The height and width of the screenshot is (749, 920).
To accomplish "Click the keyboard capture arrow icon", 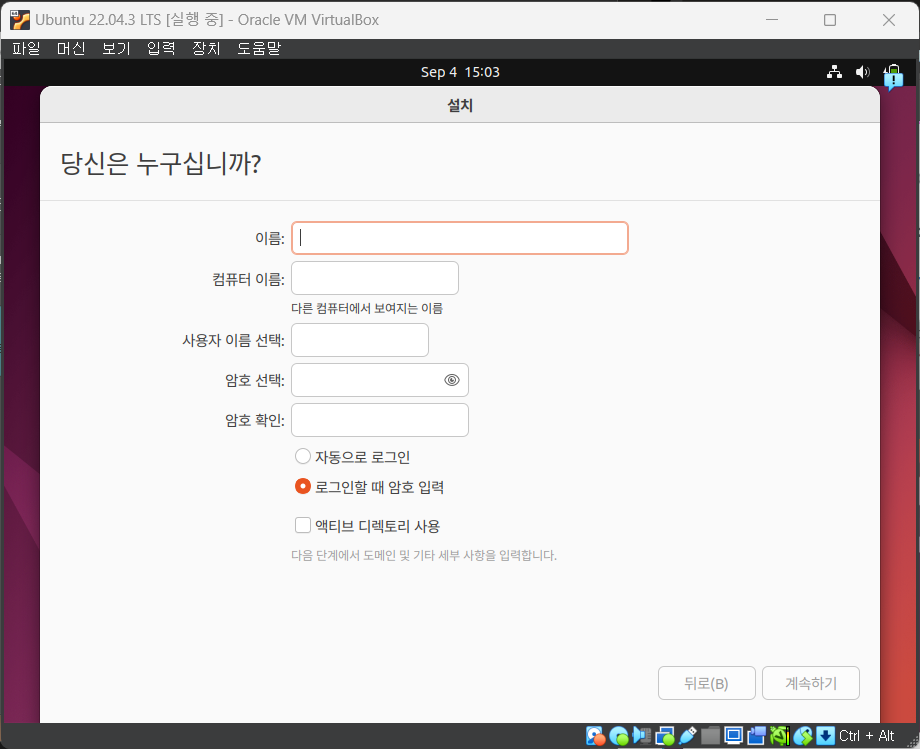I will [x=826, y=736].
